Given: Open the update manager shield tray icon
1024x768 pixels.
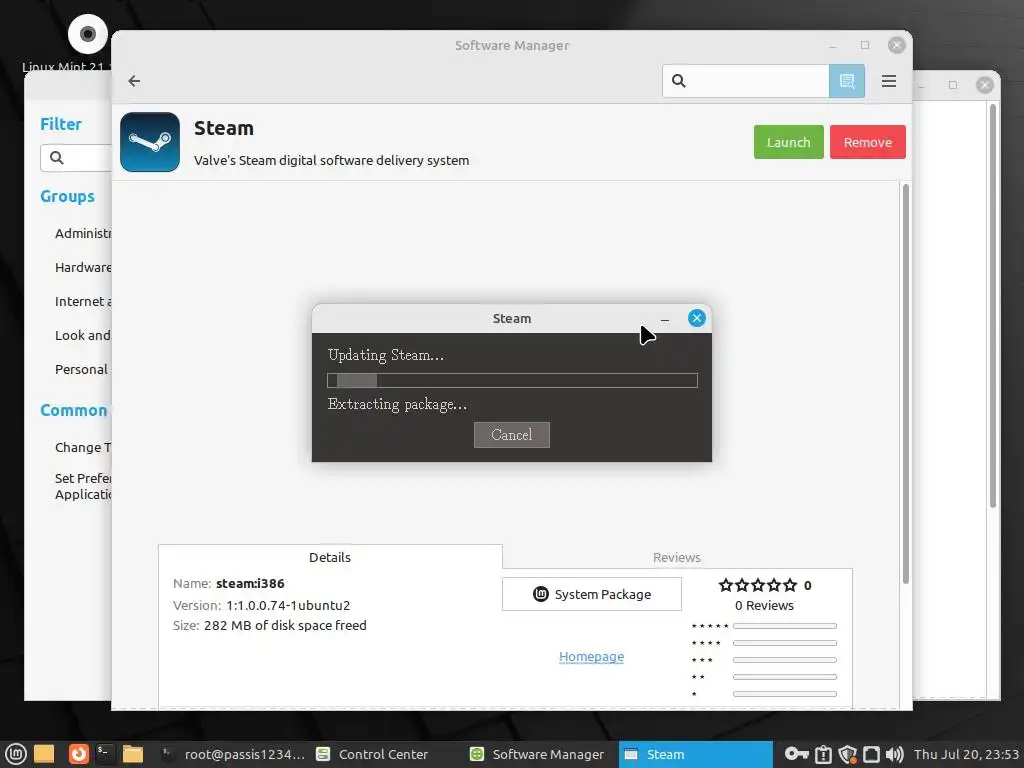Looking at the screenshot, I should (848, 754).
